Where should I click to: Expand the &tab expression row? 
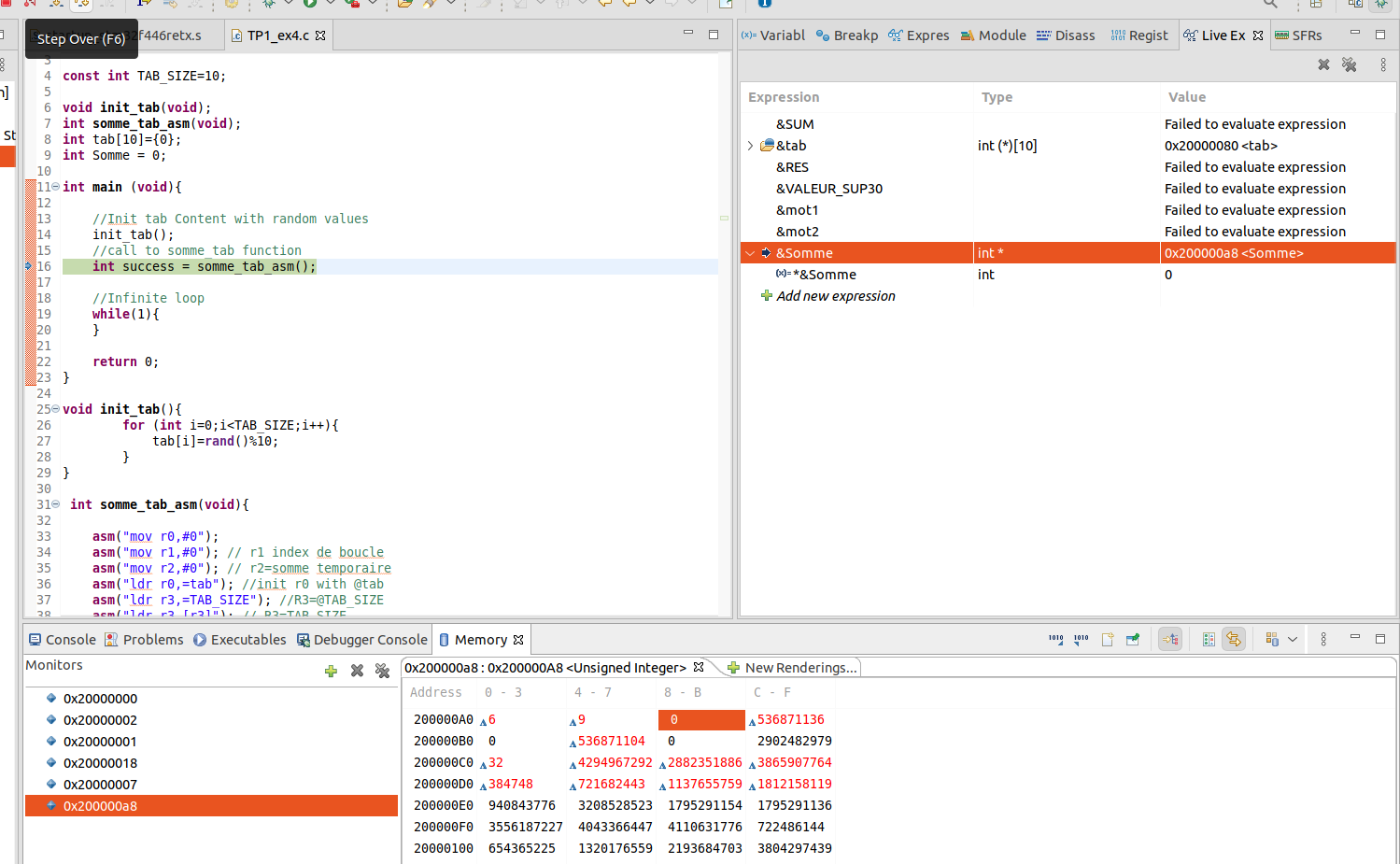pos(750,146)
